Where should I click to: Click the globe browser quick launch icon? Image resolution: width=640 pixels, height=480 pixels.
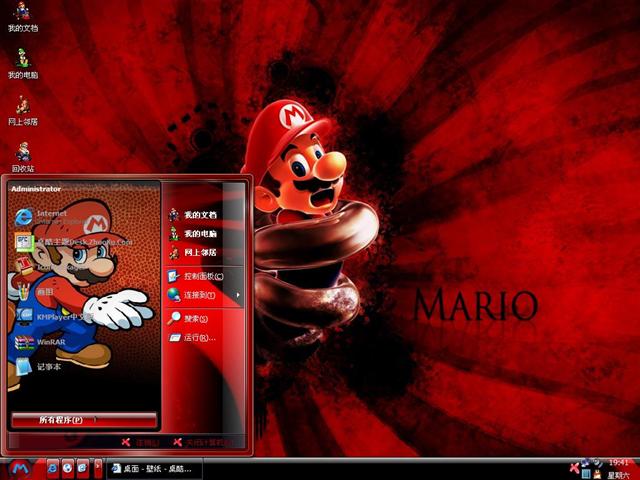(x=67, y=469)
